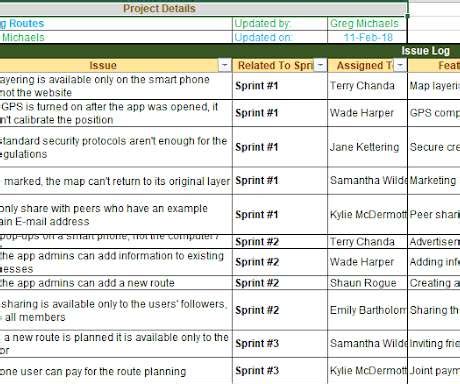Select Sprint #3 cell beside Joint payment
Viewport: 460px width, 384px height.
(x=280, y=371)
